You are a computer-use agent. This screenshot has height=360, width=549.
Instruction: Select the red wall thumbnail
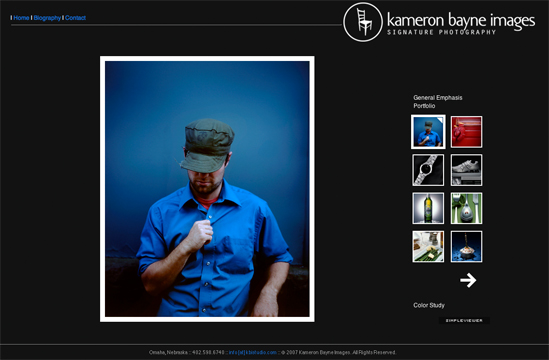466,132
